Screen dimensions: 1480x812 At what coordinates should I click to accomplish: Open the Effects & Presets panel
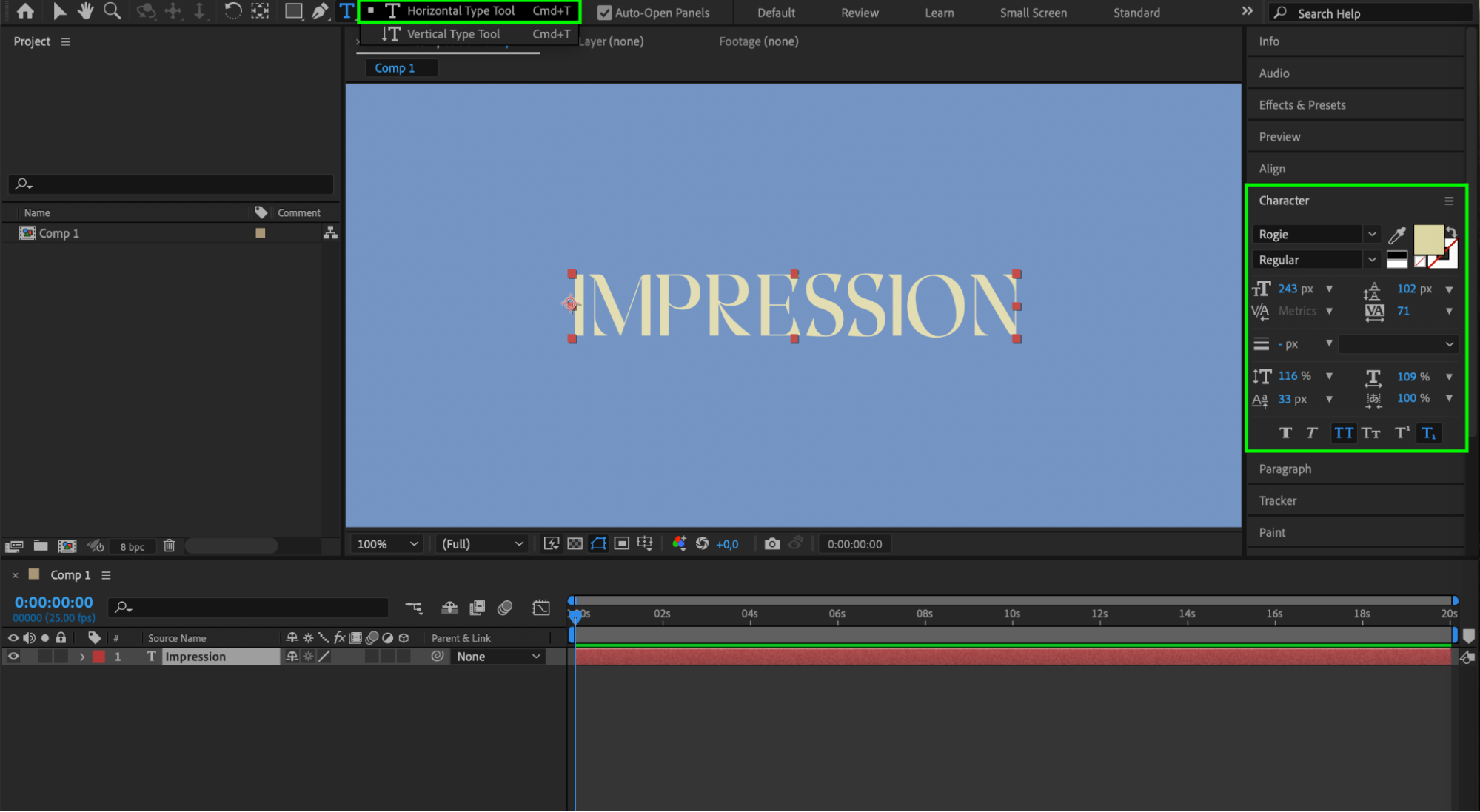tap(1302, 105)
